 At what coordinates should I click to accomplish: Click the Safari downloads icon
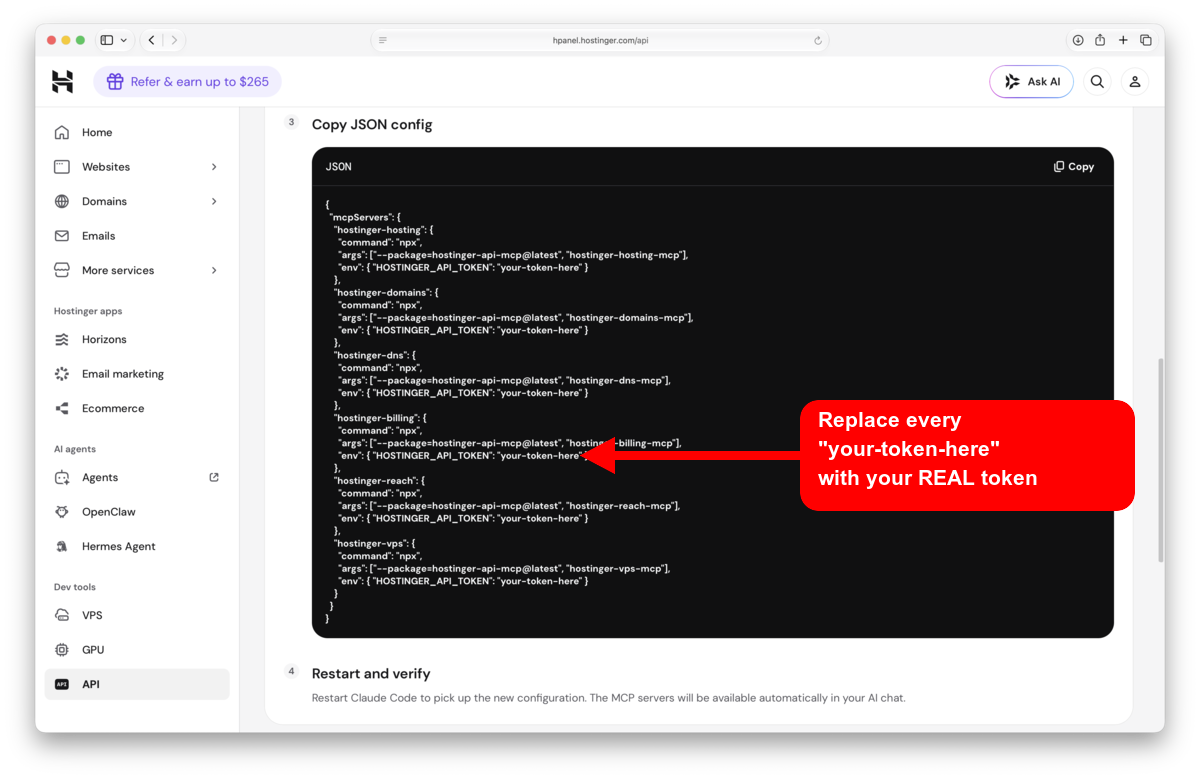[1078, 40]
